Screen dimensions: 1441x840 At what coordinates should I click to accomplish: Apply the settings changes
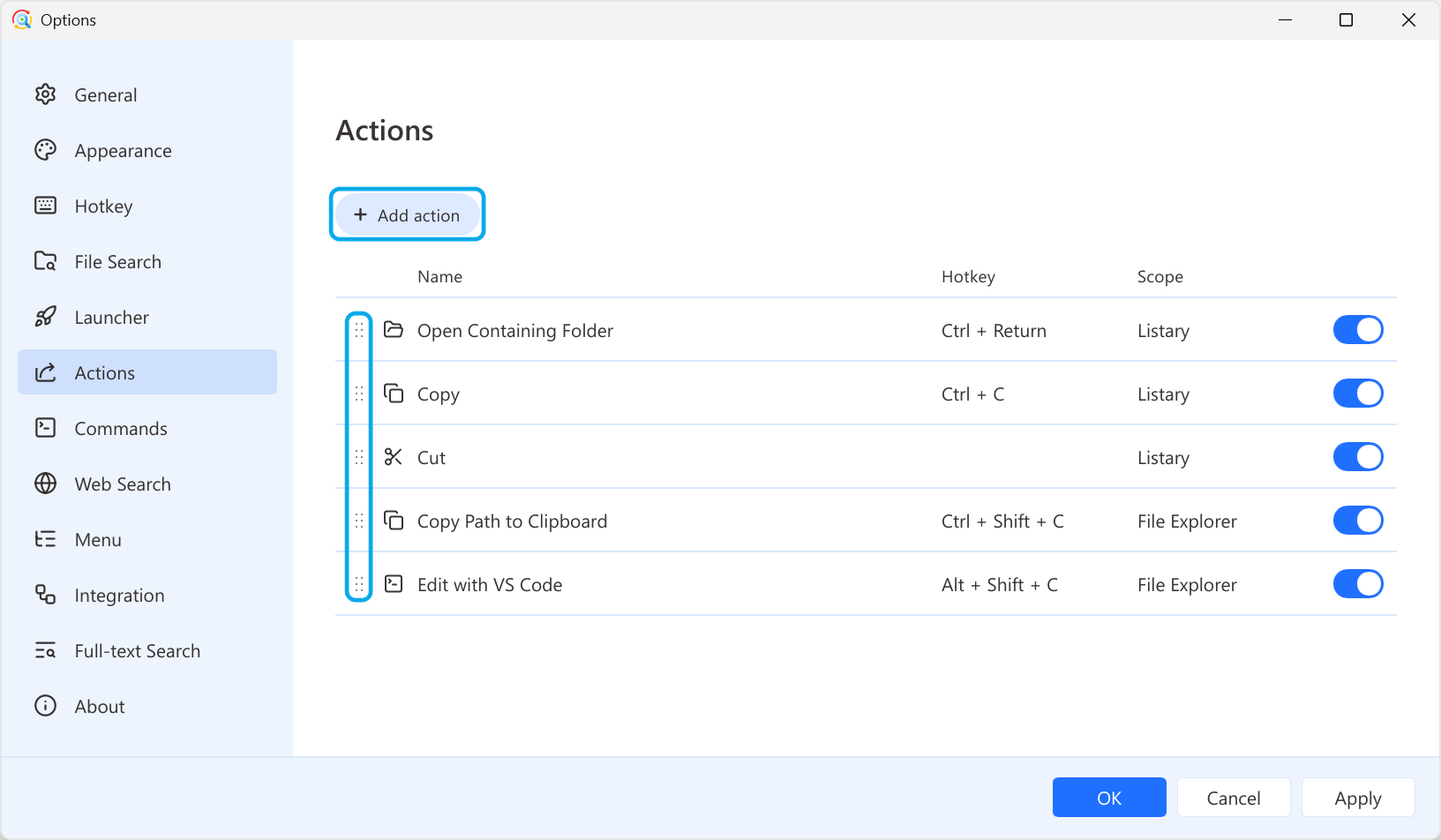click(1358, 798)
